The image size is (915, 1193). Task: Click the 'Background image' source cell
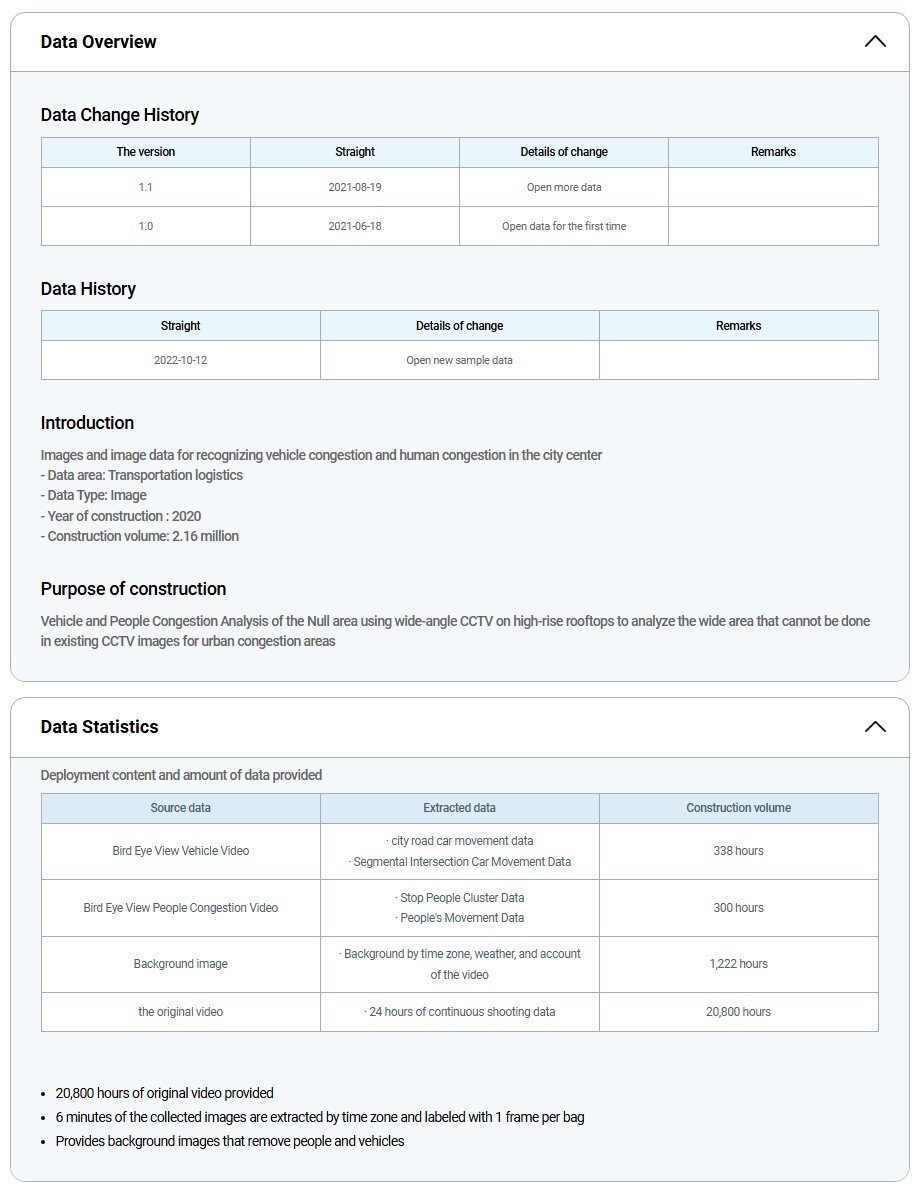pyautogui.click(x=181, y=964)
